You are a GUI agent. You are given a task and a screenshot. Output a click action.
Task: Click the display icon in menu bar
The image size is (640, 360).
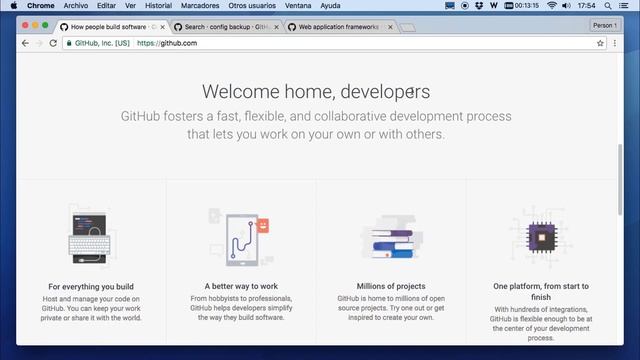click(450, 6)
